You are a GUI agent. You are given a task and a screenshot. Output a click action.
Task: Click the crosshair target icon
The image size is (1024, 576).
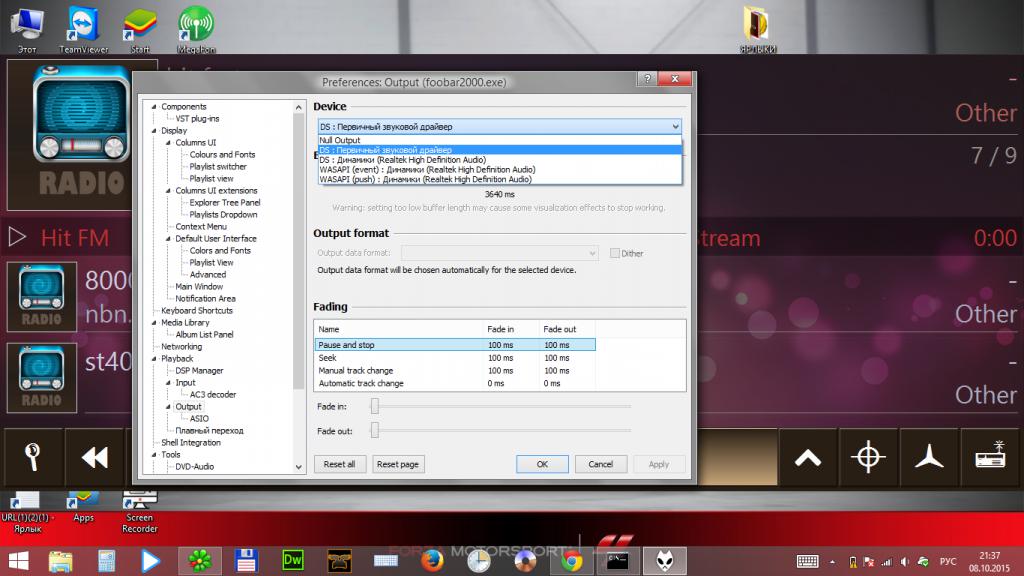[868, 458]
